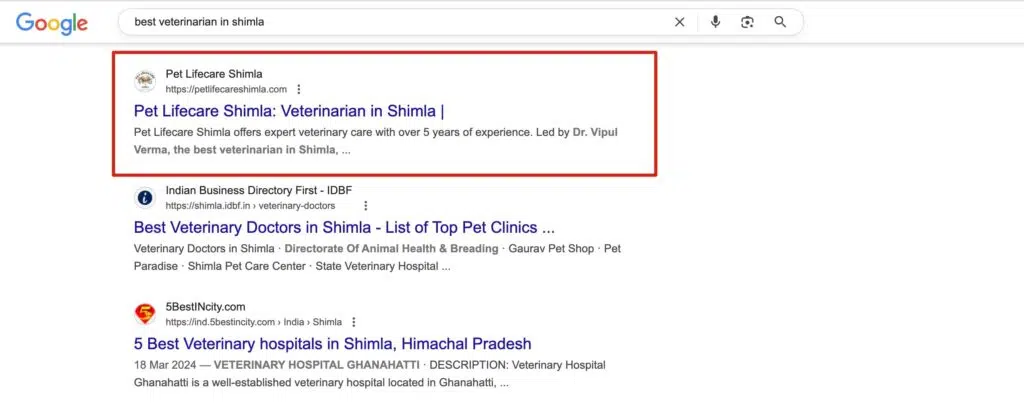Click the 5BestINcity site favicon
Screen dimensions: 1024x405
[145, 314]
